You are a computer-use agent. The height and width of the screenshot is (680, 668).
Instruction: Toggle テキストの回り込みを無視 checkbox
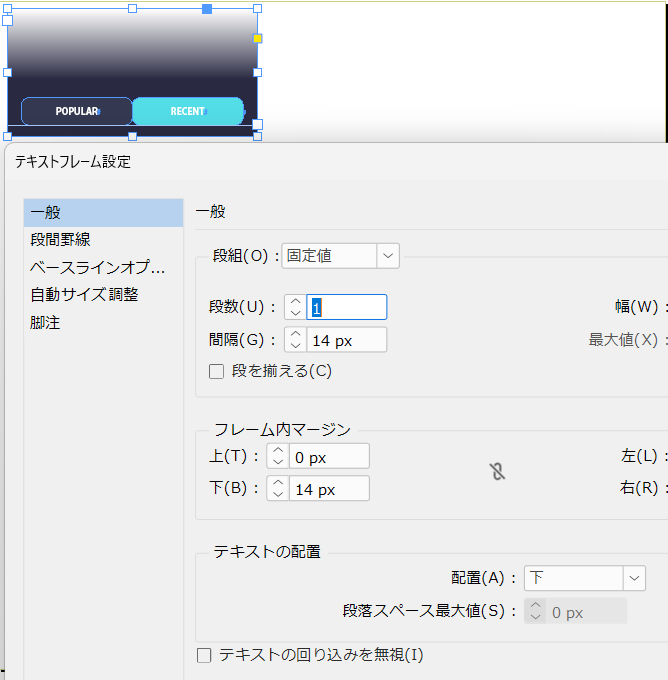pos(204,655)
